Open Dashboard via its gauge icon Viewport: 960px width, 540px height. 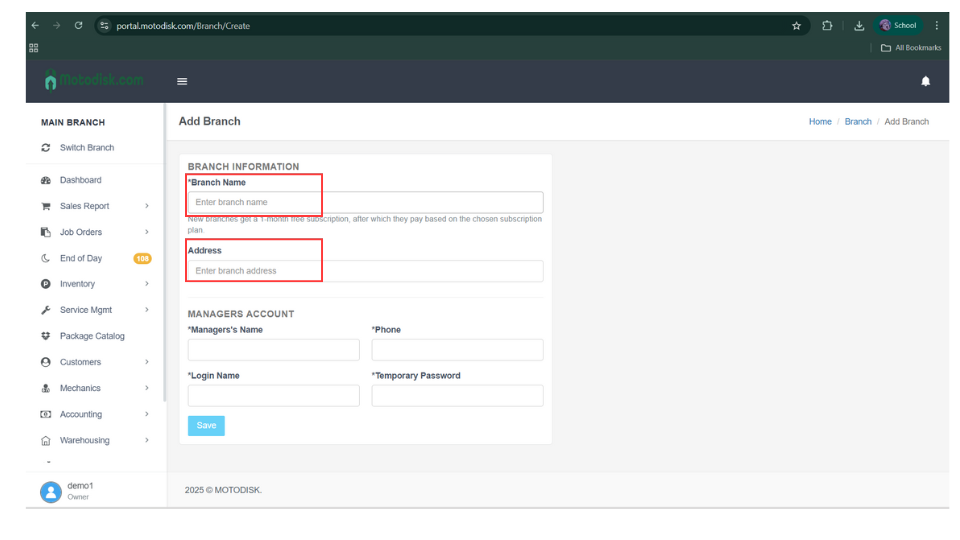coord(45,181)
